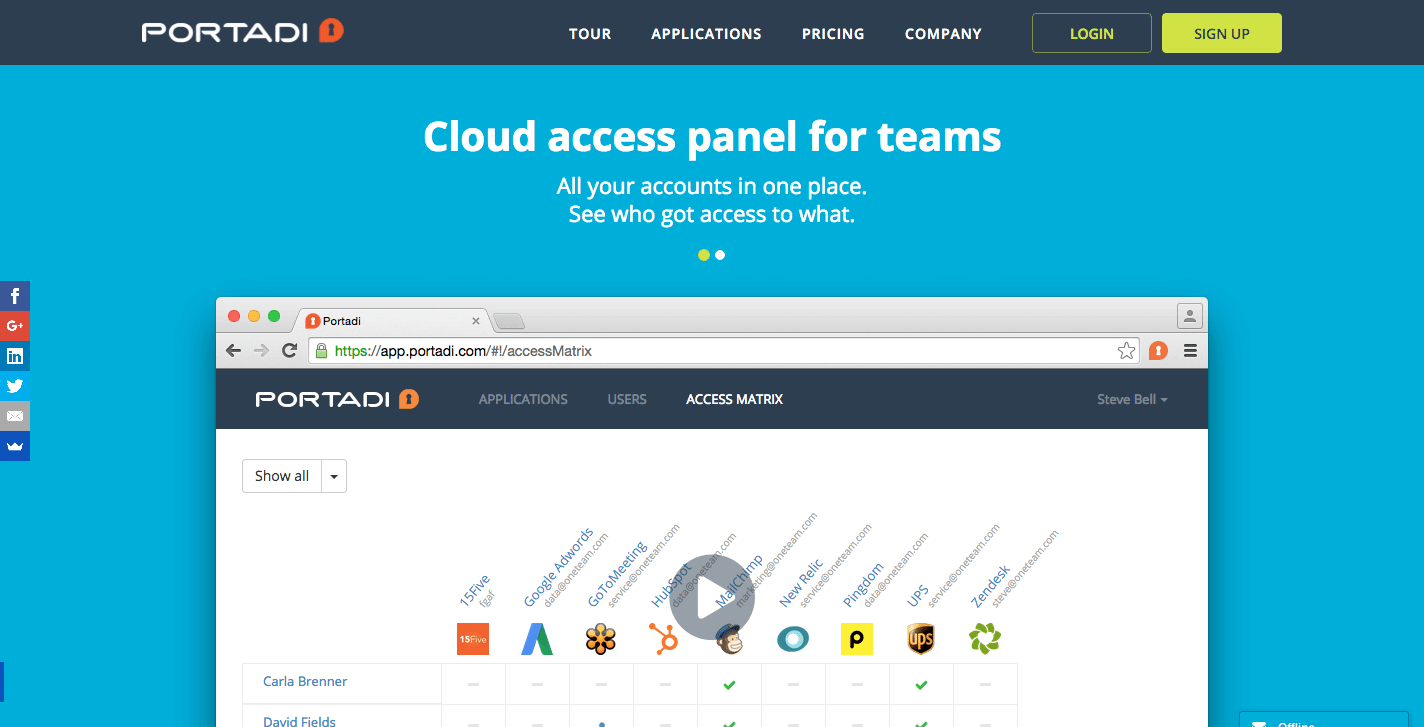Click the Show all button
Viewport: 1424px width, 727px height.
click(x=282, y=476)
